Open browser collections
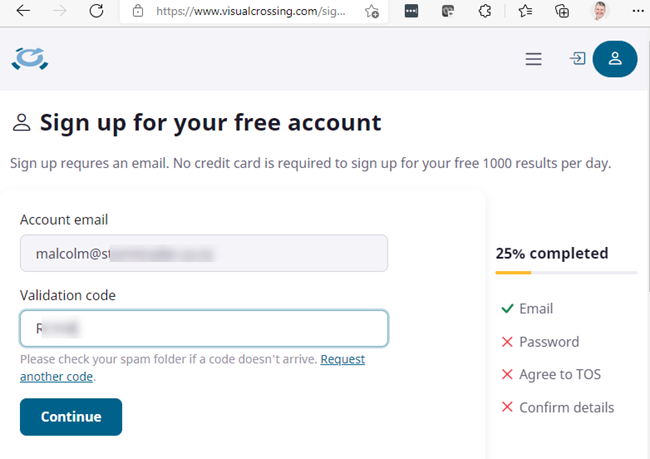This screenshot has width=650, height=459. (x=563, y=11)
